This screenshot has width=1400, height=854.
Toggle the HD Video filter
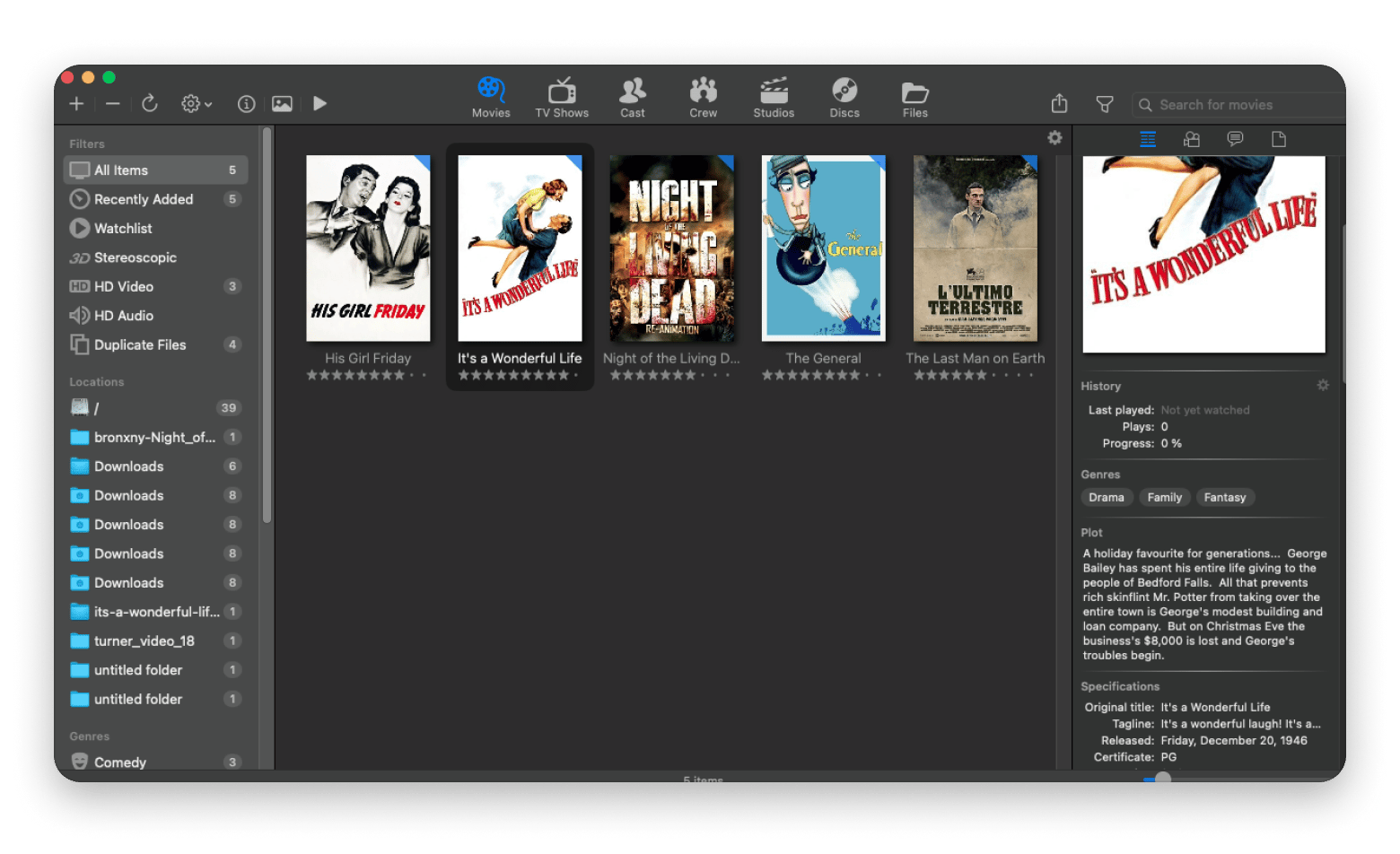(123, 286)
